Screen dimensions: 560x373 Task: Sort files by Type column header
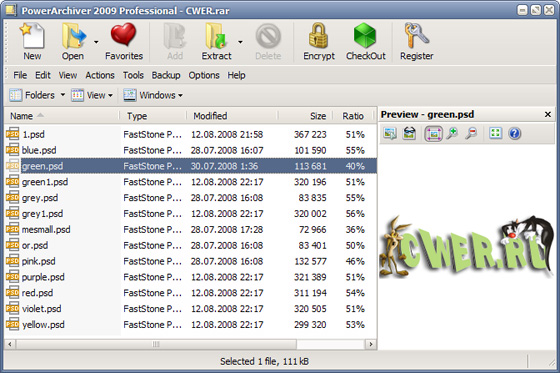pos(153,116)
